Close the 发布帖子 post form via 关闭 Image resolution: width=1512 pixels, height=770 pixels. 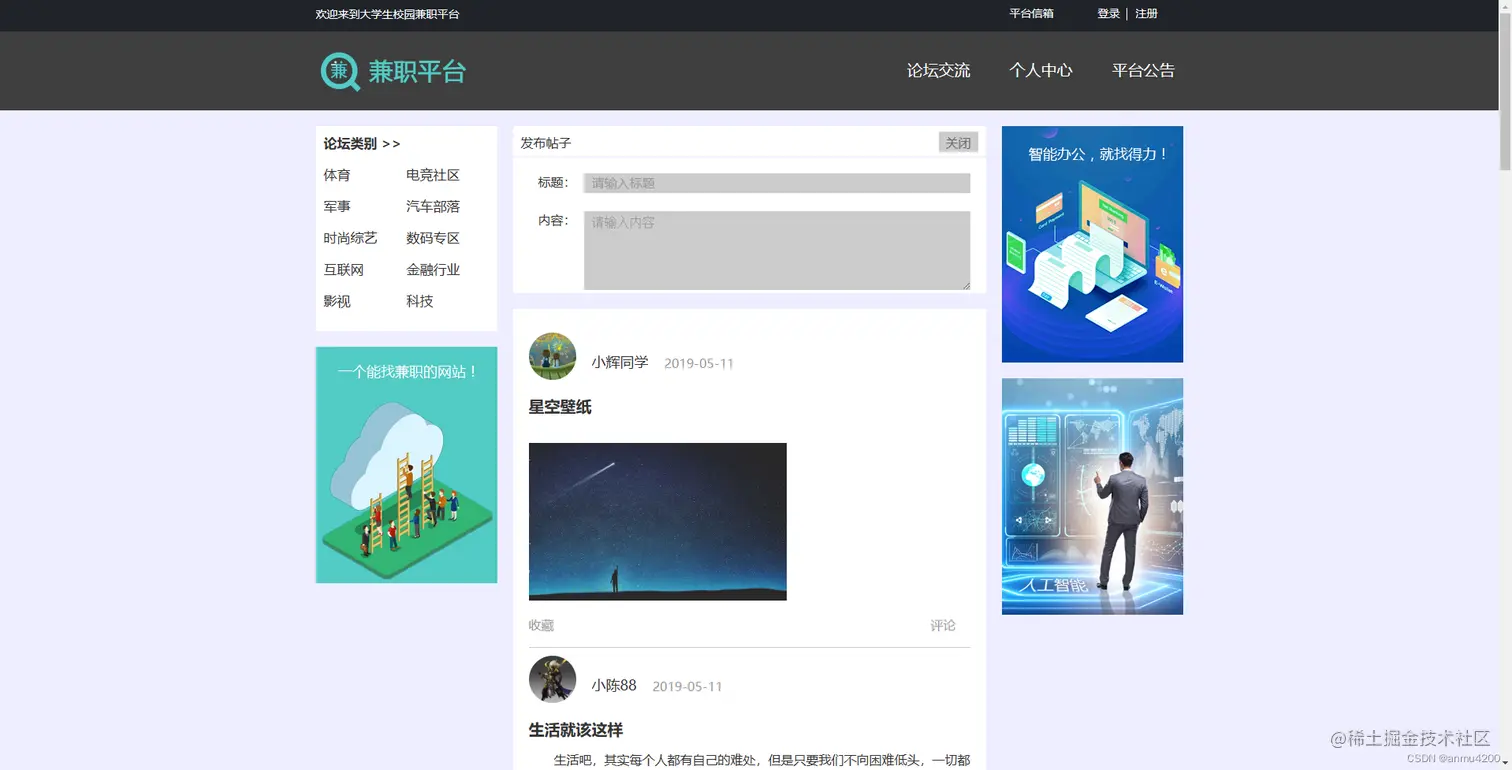[x=957, y=142]
